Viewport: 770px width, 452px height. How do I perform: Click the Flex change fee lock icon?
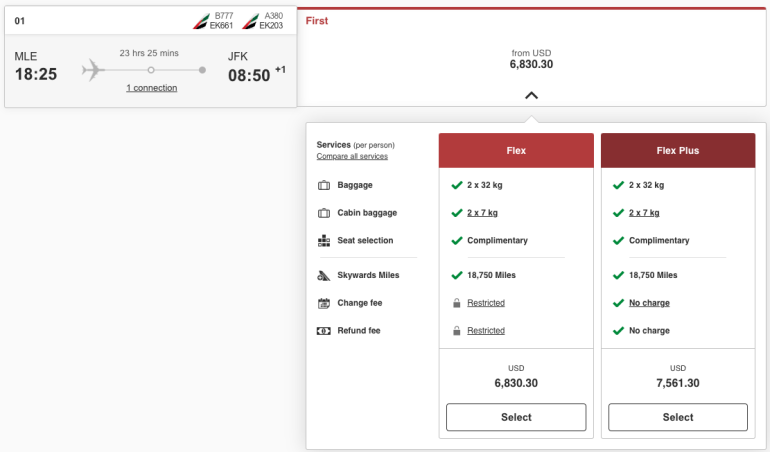pos(457,303)
